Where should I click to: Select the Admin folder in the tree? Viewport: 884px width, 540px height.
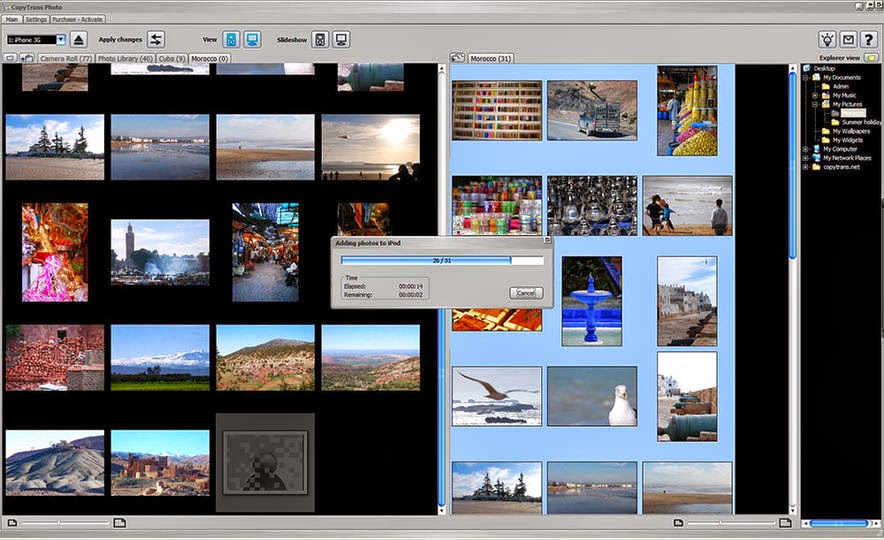click(x=840, y=86)
